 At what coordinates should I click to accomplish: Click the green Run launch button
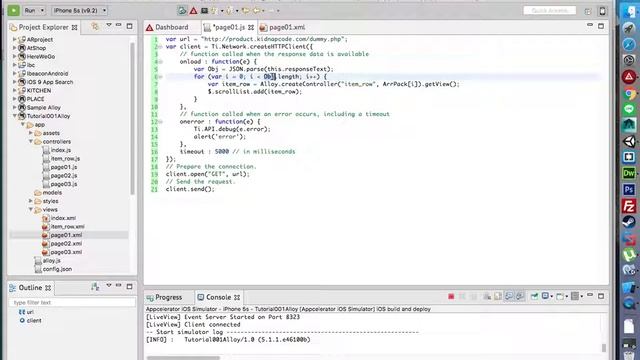point(13,10)
